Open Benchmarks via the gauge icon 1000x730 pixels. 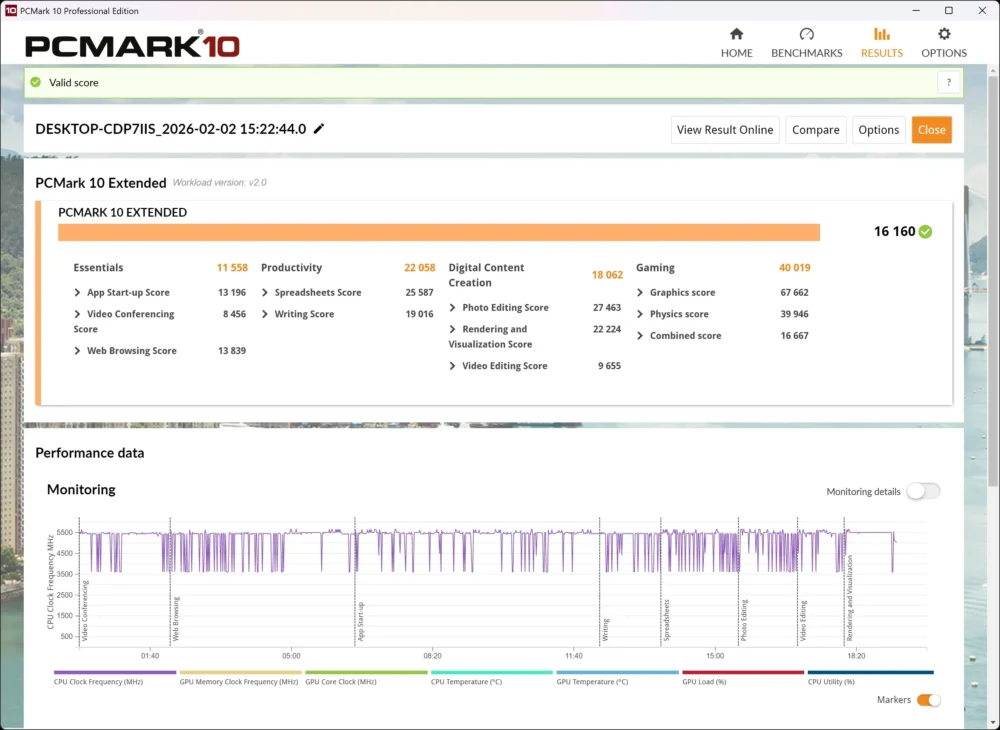[x=806, y=34]
